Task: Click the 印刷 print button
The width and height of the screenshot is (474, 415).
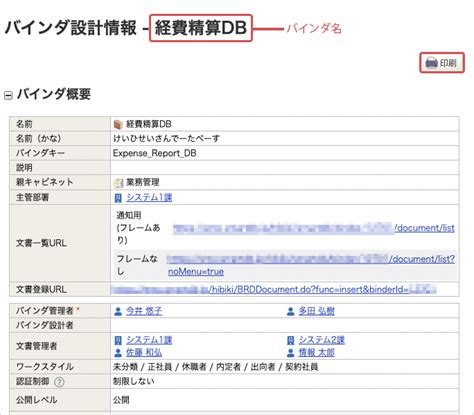Action: tap(442, 63)
